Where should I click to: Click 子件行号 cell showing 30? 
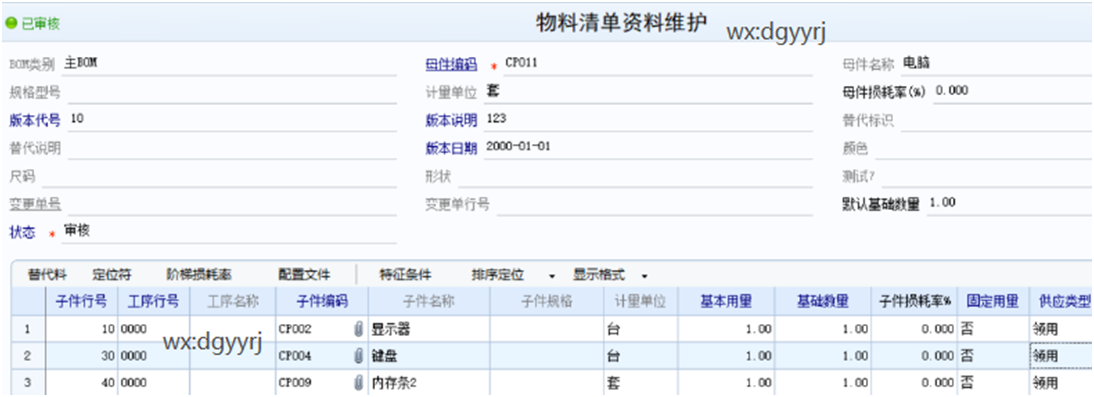pos(81,356)
